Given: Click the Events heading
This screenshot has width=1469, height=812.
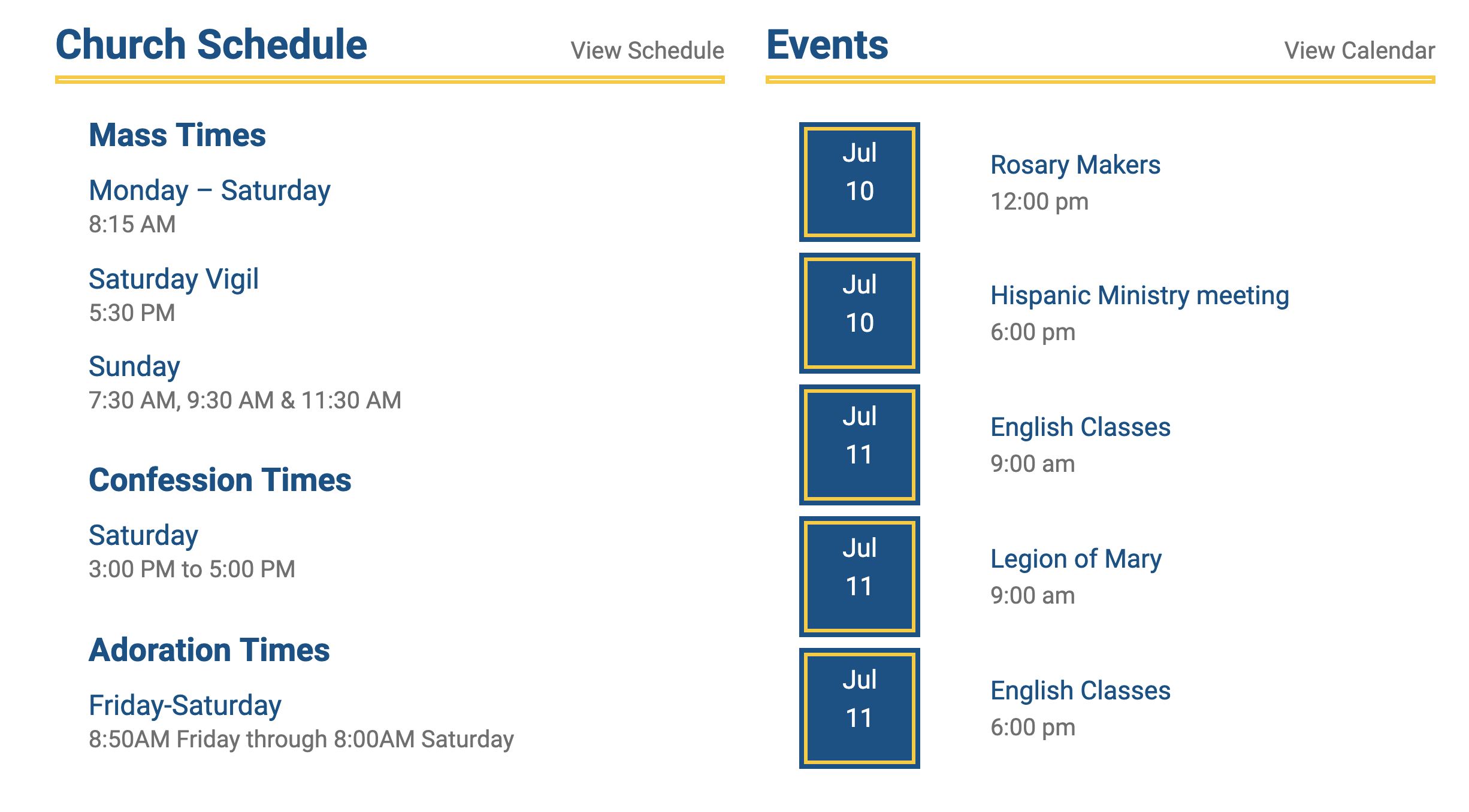Looking at the screenshot, I should [x=827, y=45].
